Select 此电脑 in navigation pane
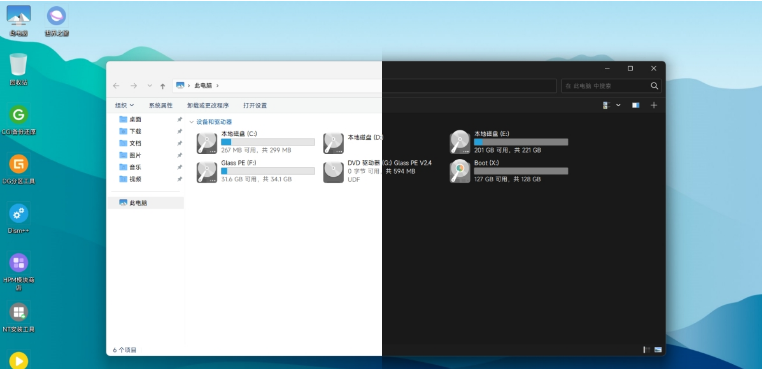Viewport: 762px width, 369px height. point(146,203)
